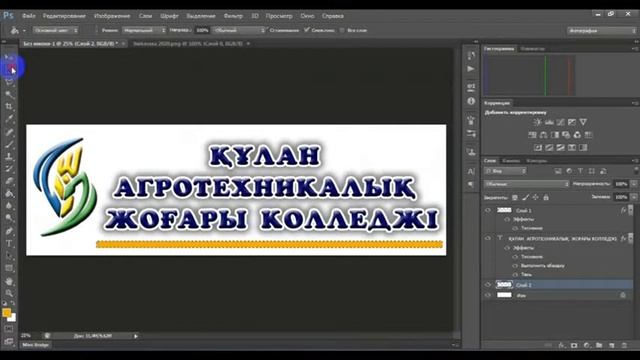Toggle the Тень effect visibility
Image resolution: width=640 pixels, height=360 pixels.
(x=515, y=275)
